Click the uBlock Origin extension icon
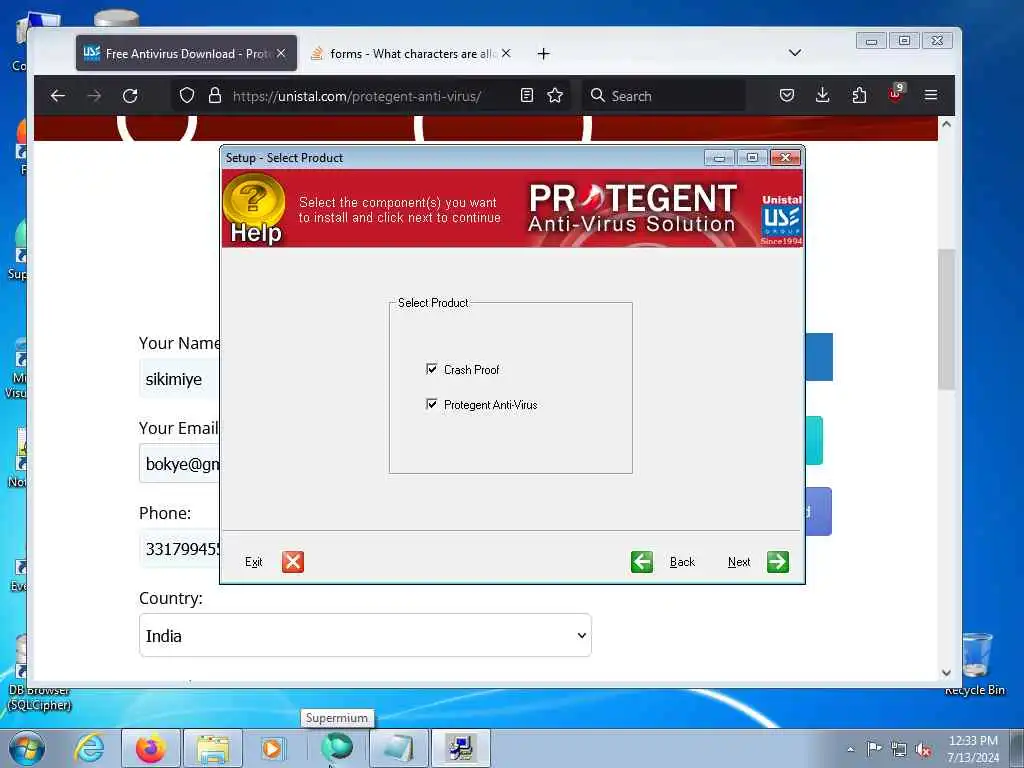Viewport: 1024px width, 768px height. tap(895, 95)
